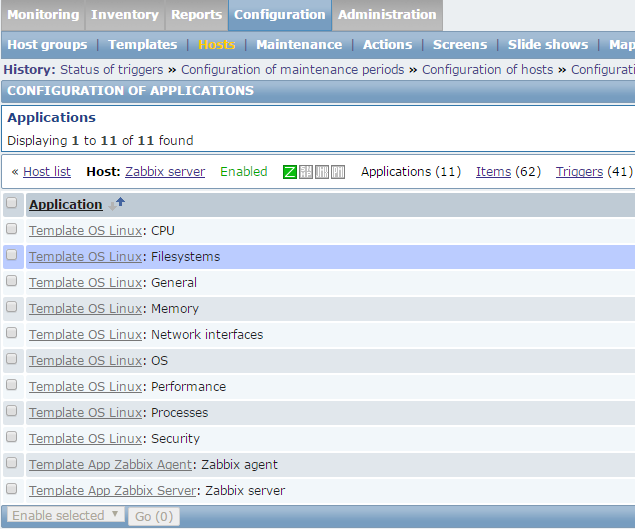Click the Enabled status link

tap(244, 172)
